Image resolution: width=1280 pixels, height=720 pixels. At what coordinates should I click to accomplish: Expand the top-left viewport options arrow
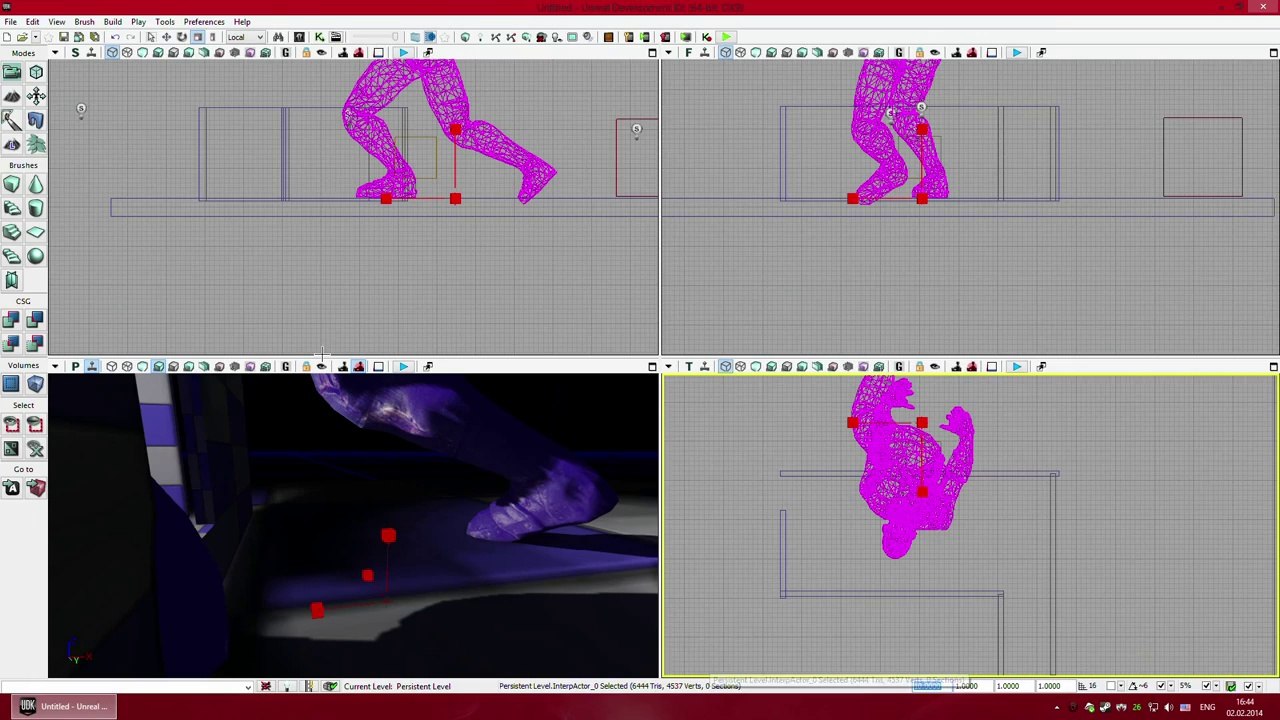click(x=55, y=52)
